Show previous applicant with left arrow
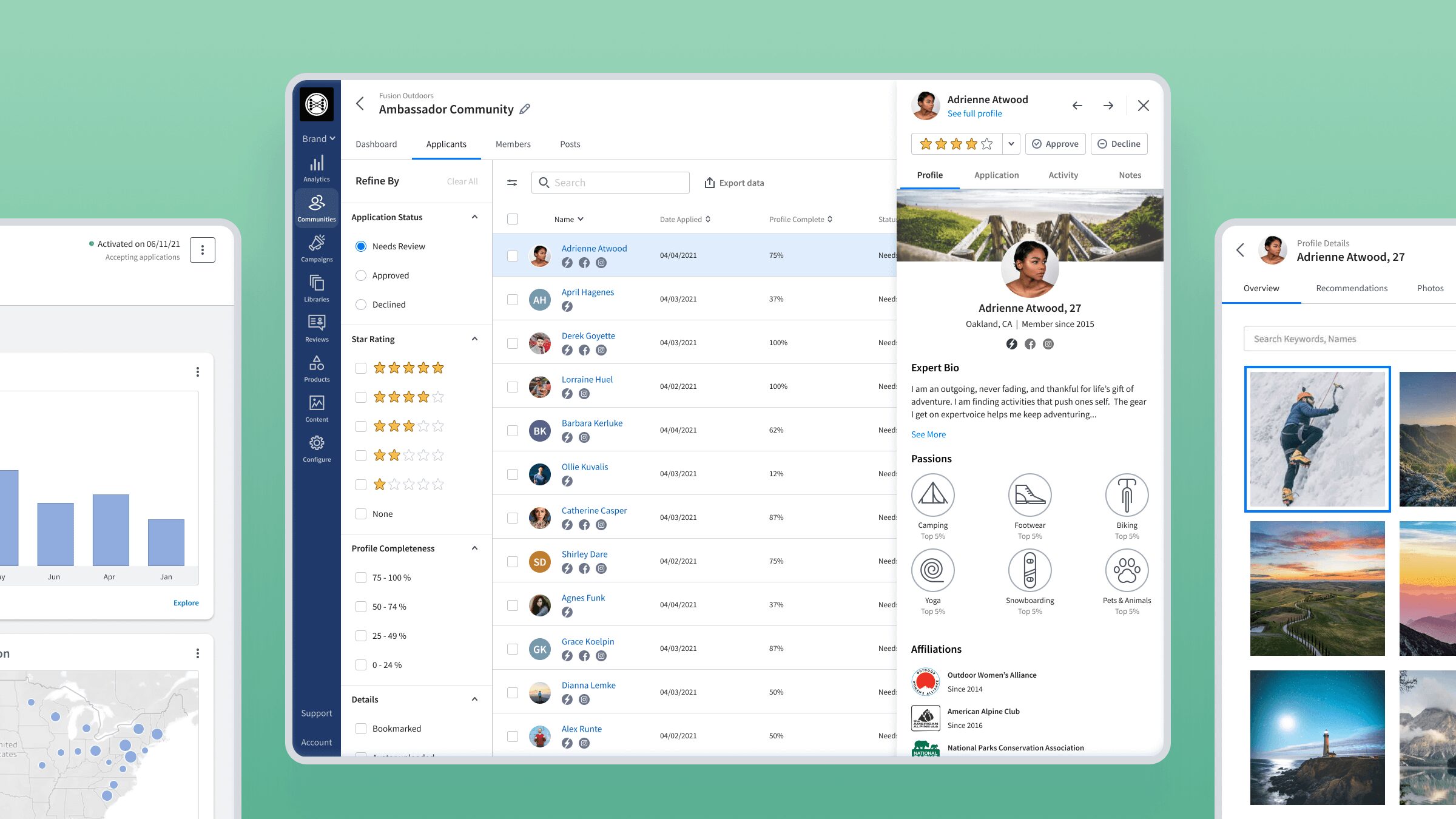Image resolution: width=1456 pixels, height=819 pixels. (1077, 106)
